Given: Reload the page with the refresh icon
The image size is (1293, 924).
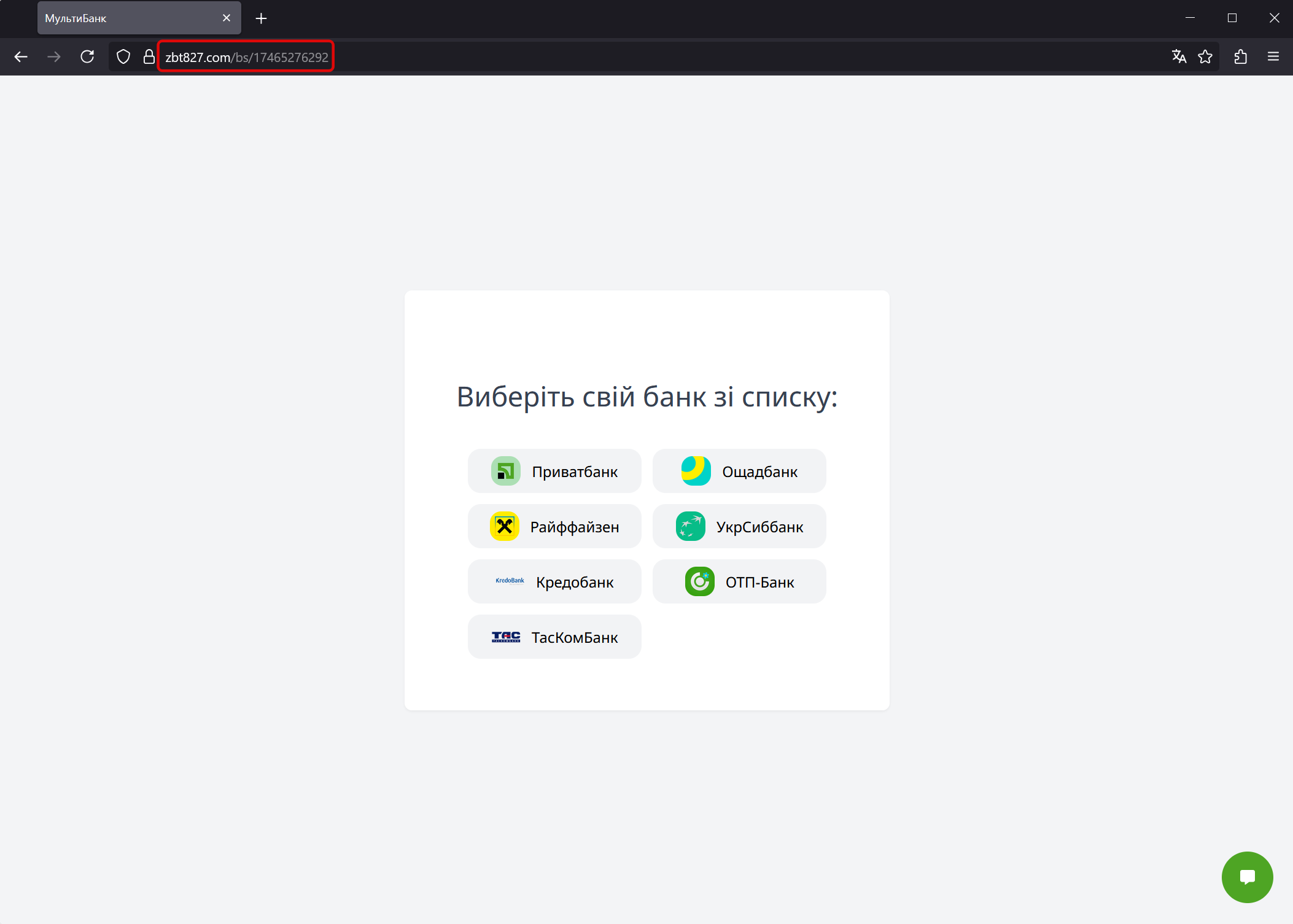Looking at the screenshot, I should [87, 57].
